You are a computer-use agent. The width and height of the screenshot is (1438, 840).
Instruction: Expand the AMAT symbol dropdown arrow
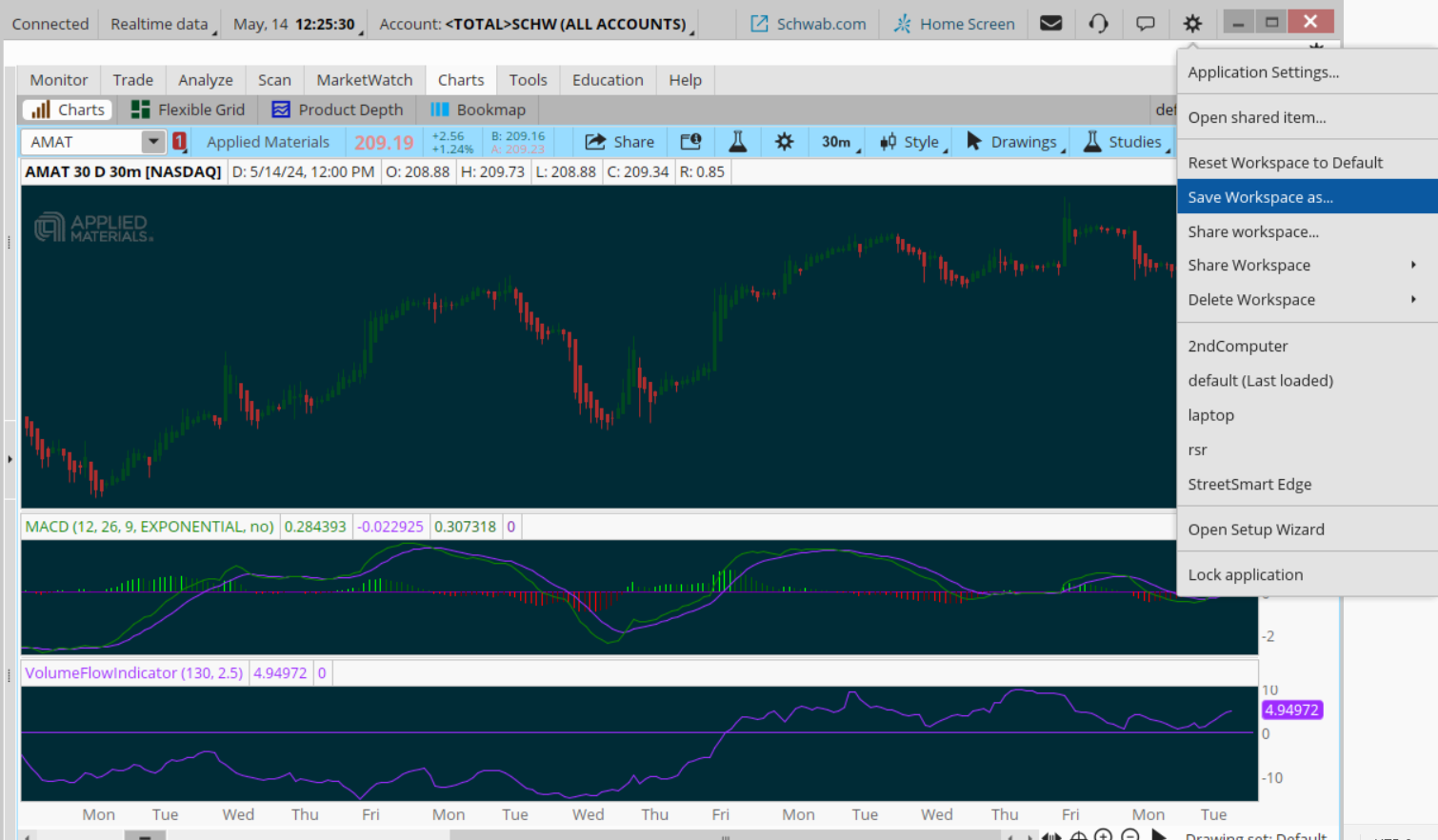(153, 142)
